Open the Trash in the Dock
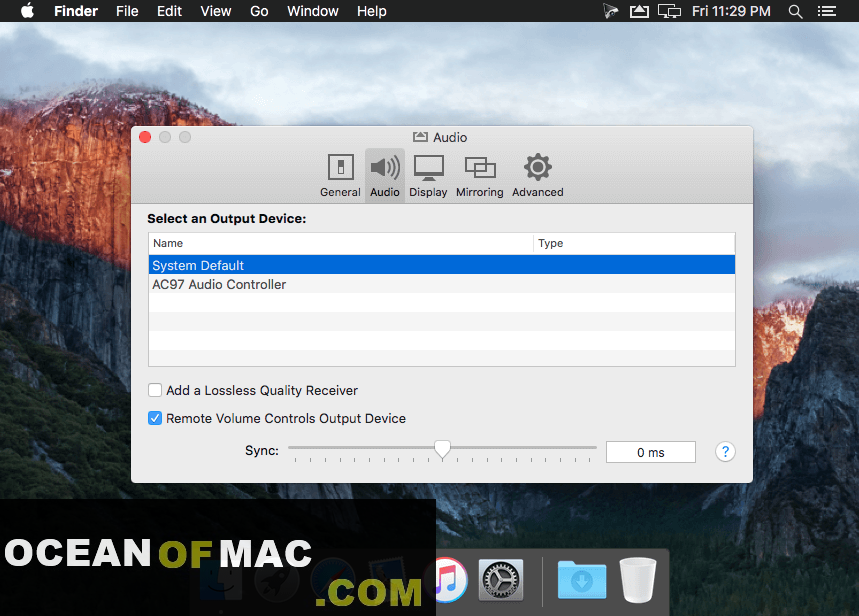Viewport: 859px width, 616px height. pyautogui.click(x=638, y=580)
